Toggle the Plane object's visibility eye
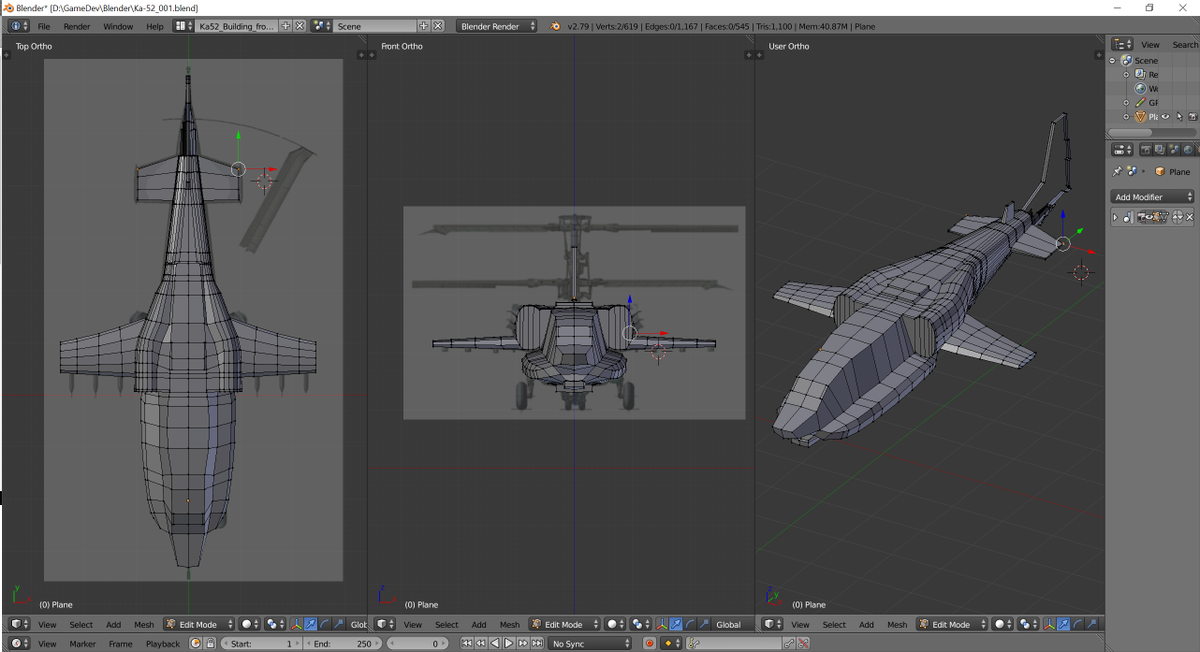The height and width of the screenshot is (652, 1200). (1165, 117)
